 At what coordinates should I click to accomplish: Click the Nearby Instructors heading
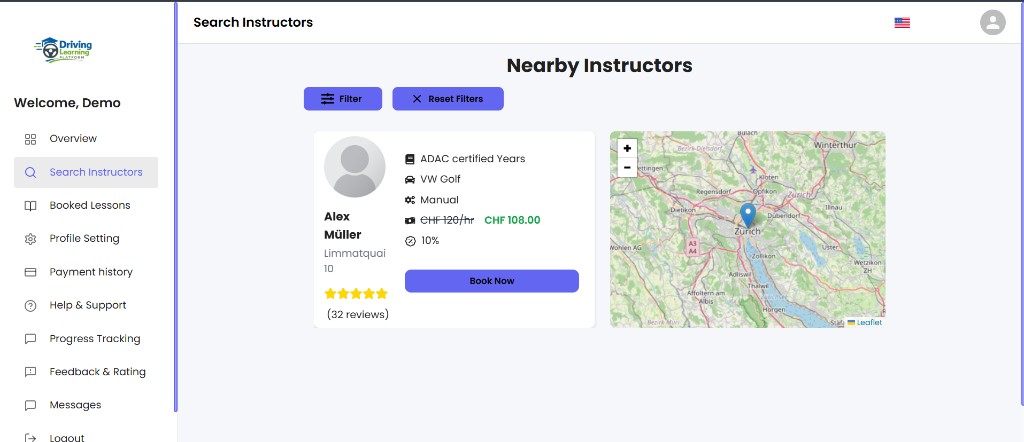coord(600,66)
